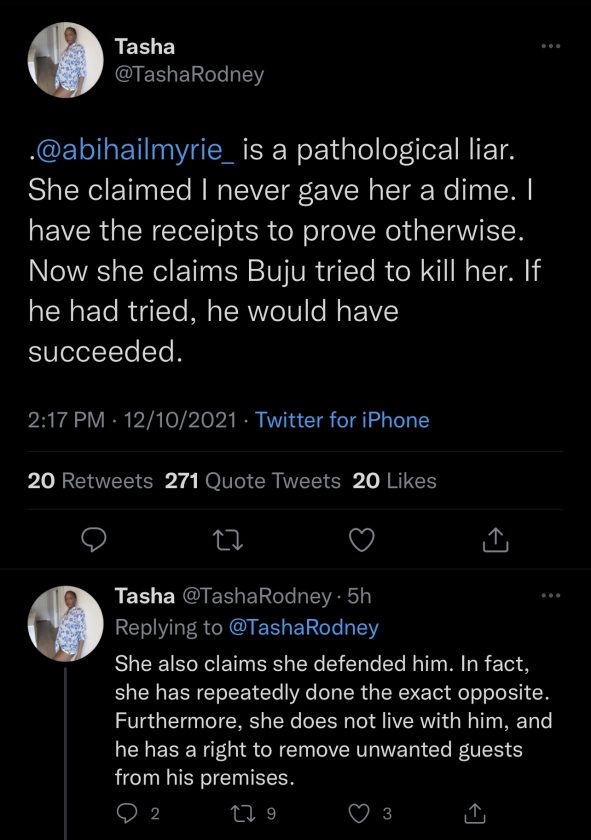
Task: Open Tasha's avatar on the reply tweet
Action: [x=65, y=624]
